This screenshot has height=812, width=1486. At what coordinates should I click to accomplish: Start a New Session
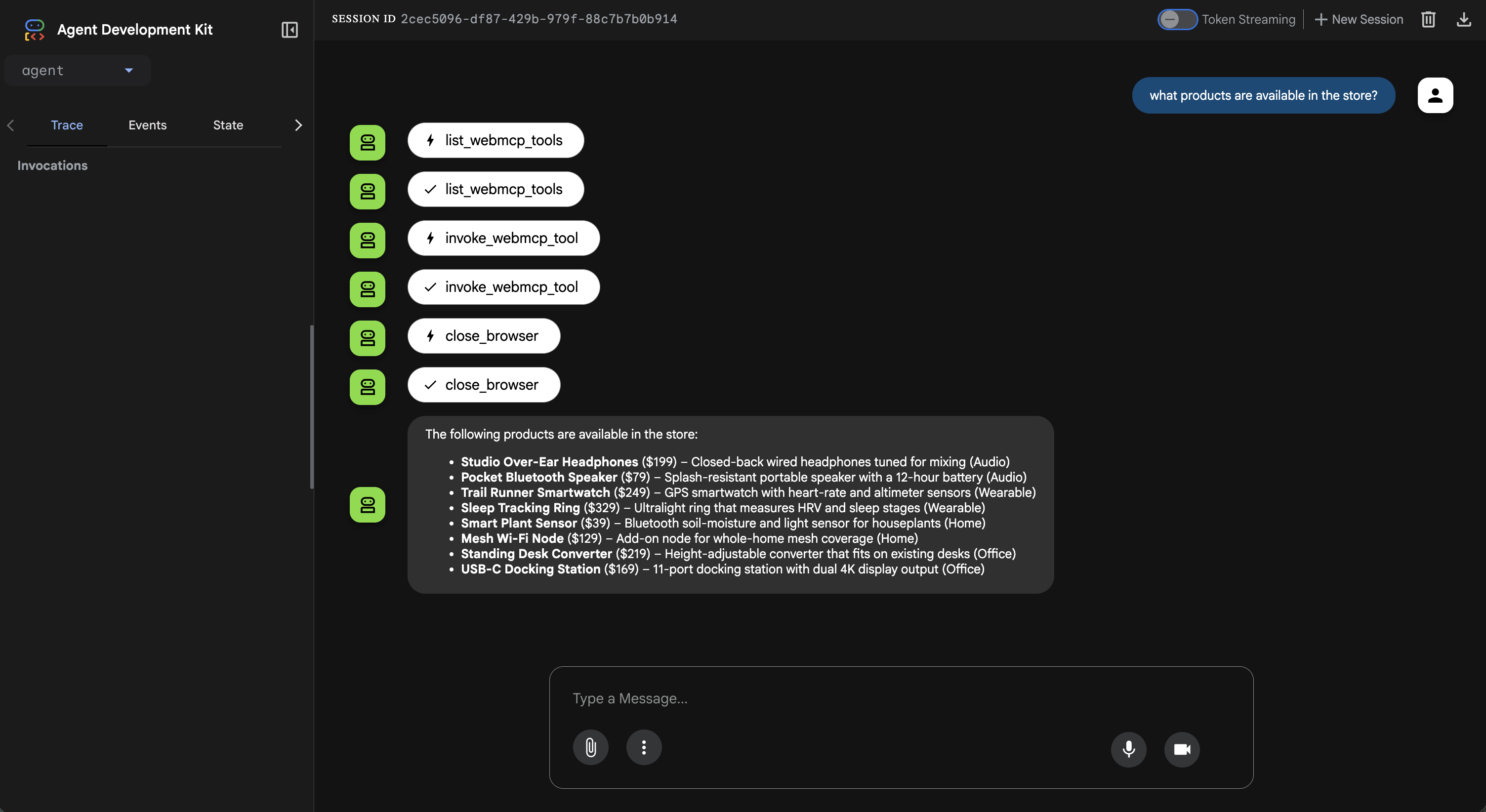pyautogui.click(x=1359, y=19)
